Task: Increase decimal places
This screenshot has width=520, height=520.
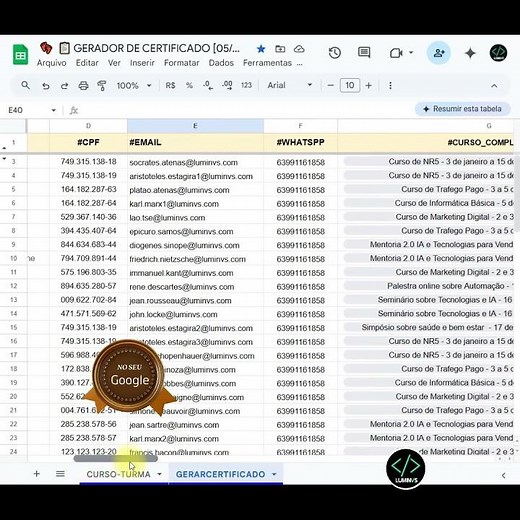Action: [227, 85]
